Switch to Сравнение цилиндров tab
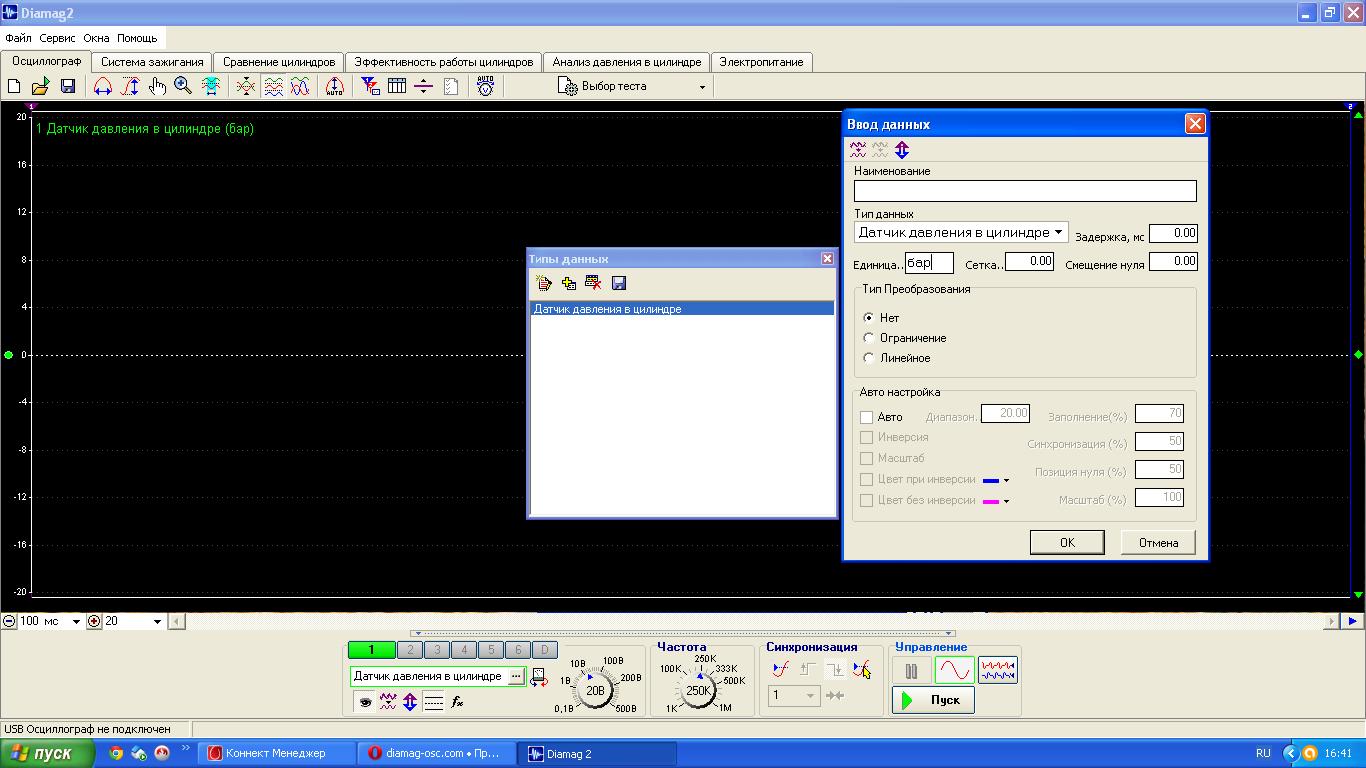The image size is (1366, 768). click(x=279, y=62)
